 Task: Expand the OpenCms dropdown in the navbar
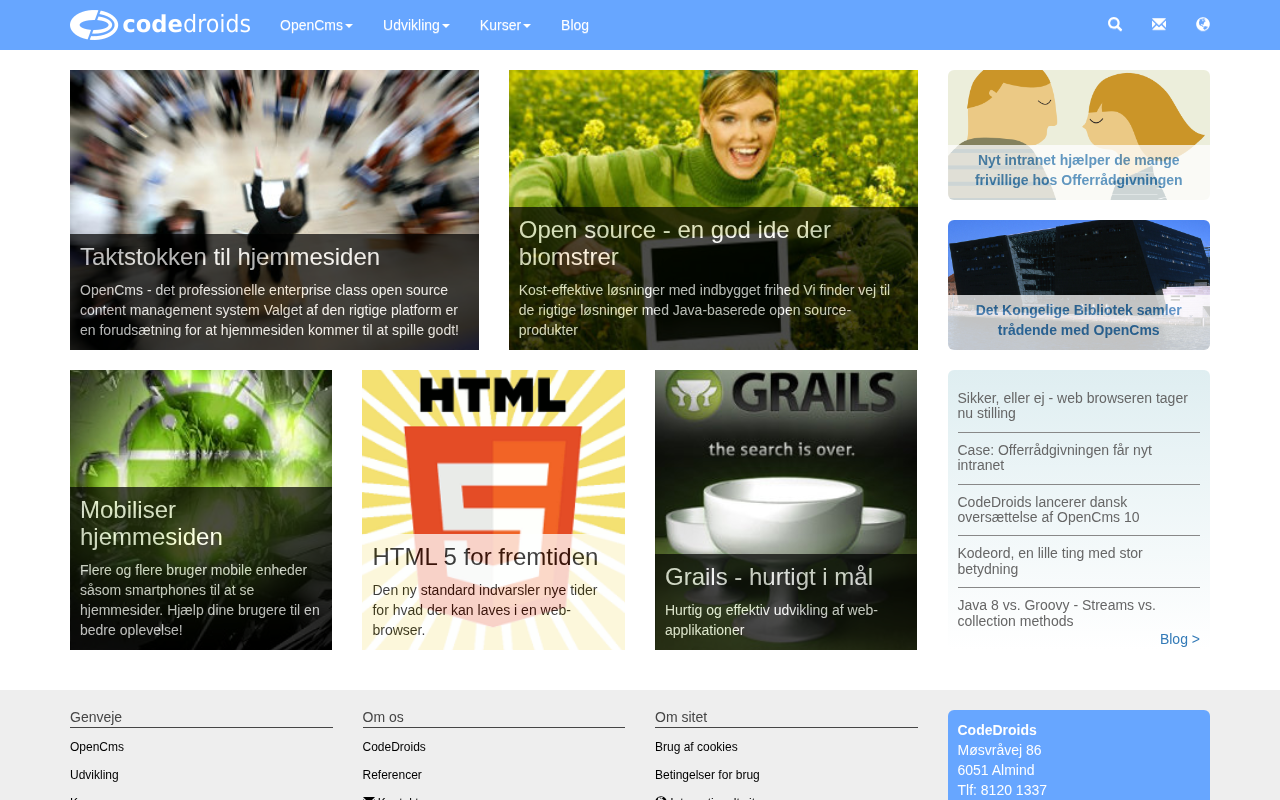[x=316, y=25]
